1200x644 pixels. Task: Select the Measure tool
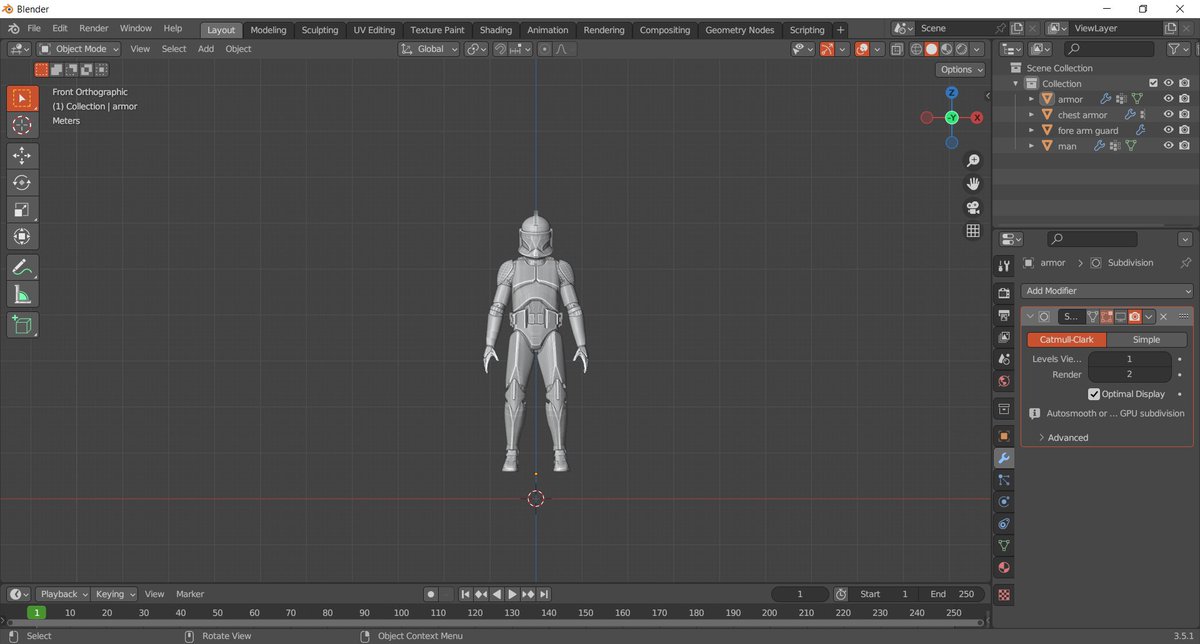(x=22, y=294)
